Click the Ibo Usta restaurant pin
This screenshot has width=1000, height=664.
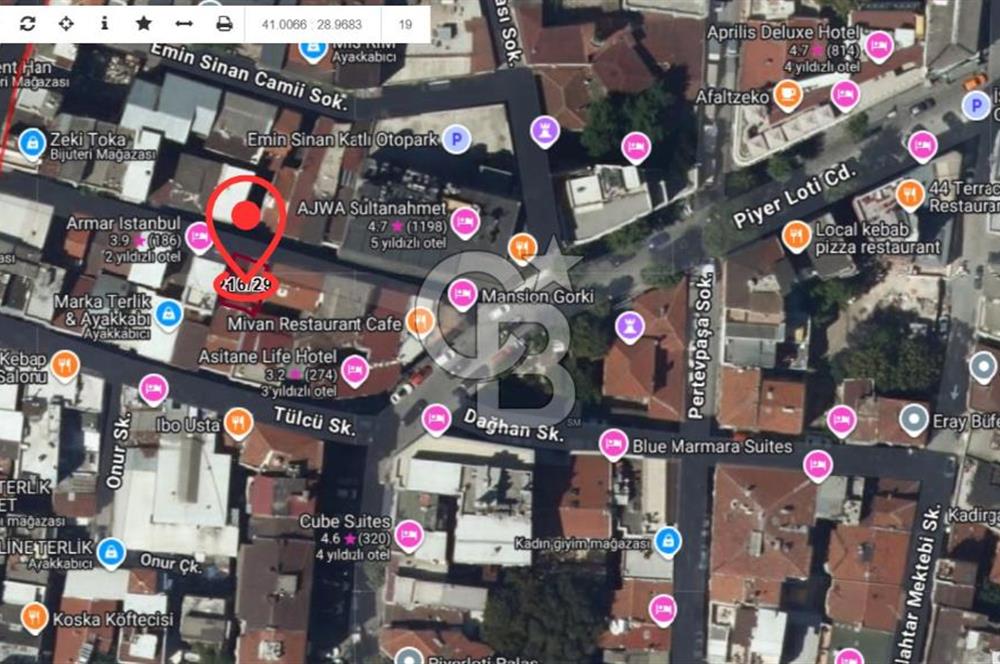(x=239, y=424)
